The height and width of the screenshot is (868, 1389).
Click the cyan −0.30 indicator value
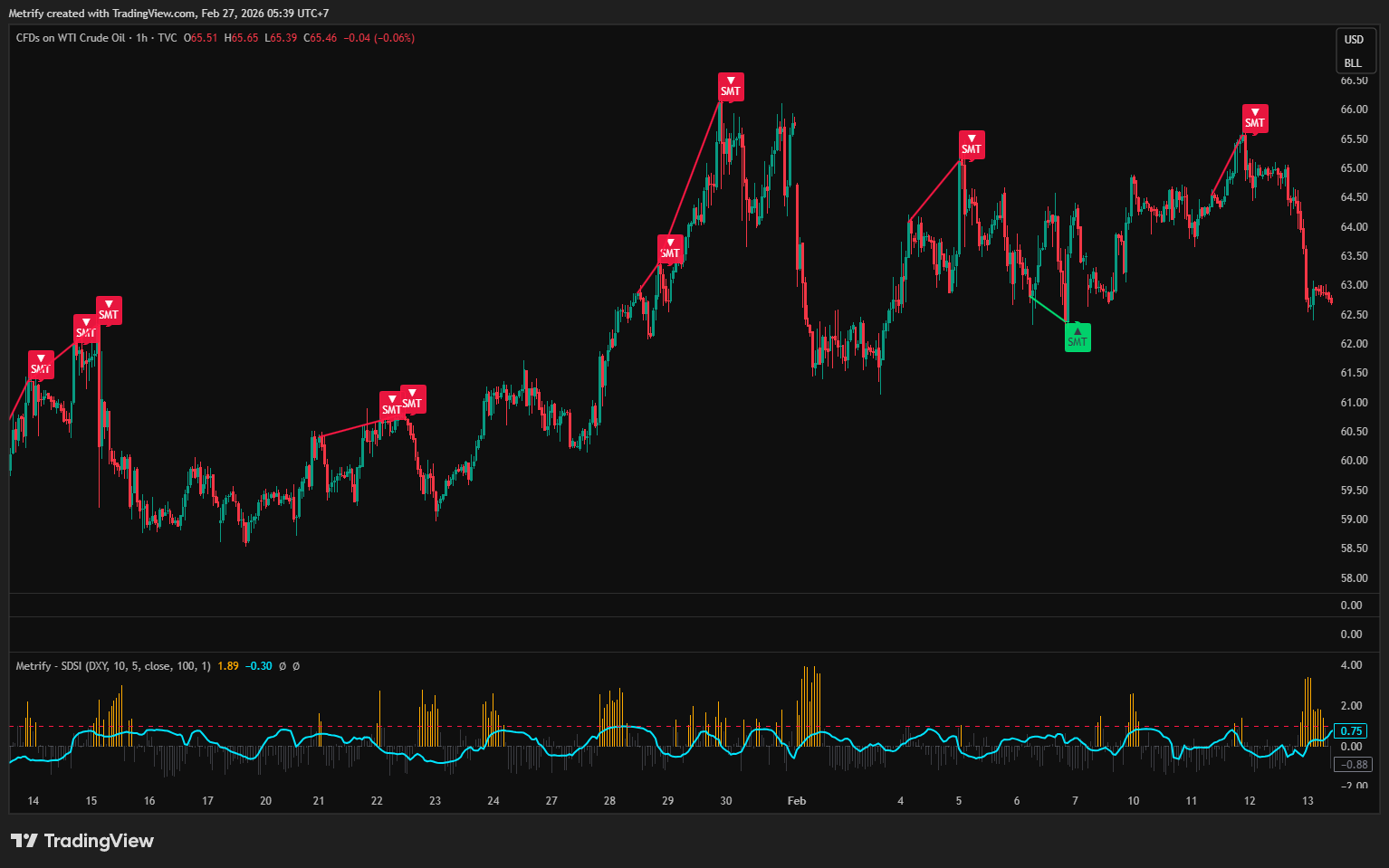[259, 666]
